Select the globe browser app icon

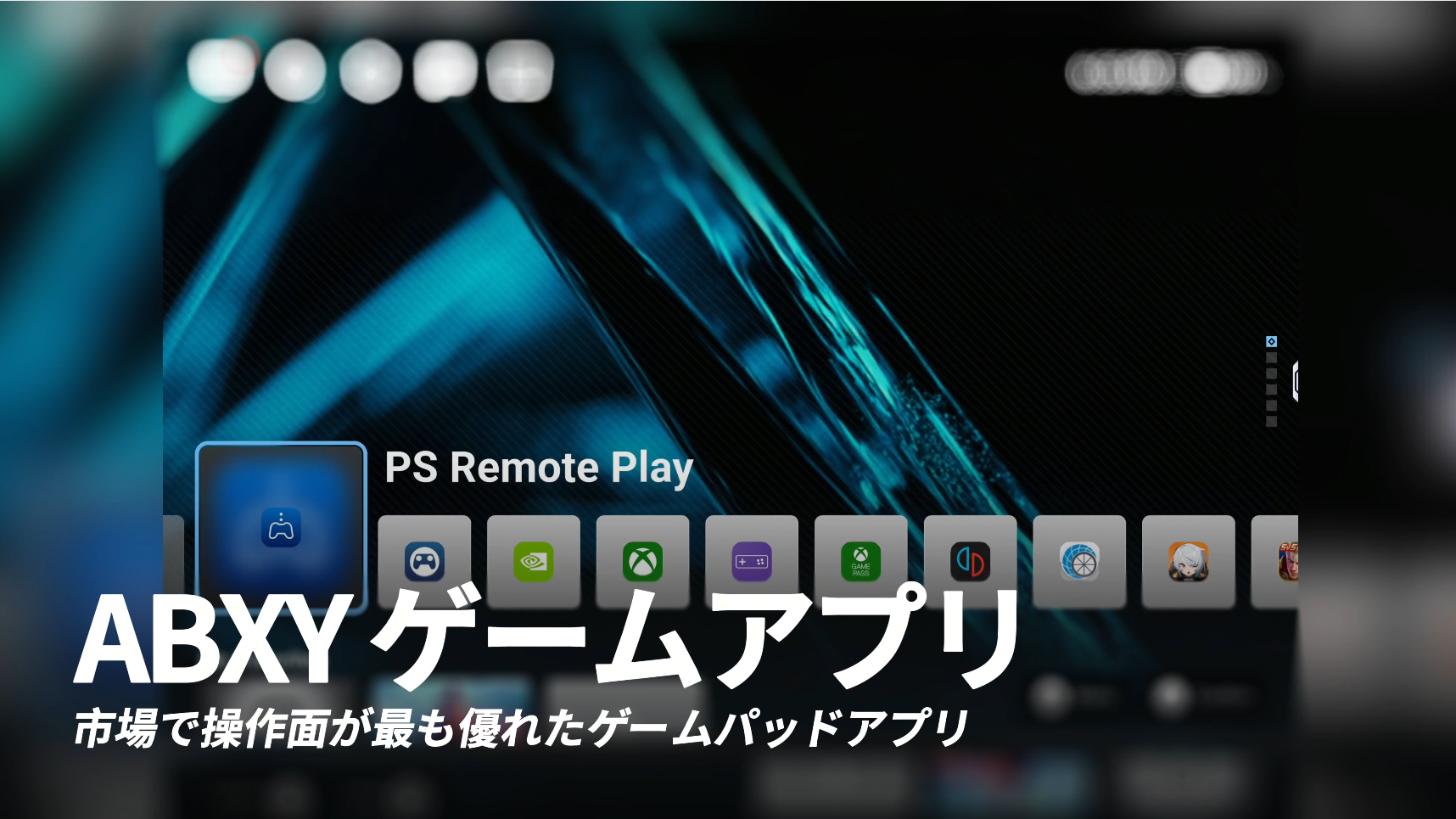pyautogui.click(x=1078, y=560)
